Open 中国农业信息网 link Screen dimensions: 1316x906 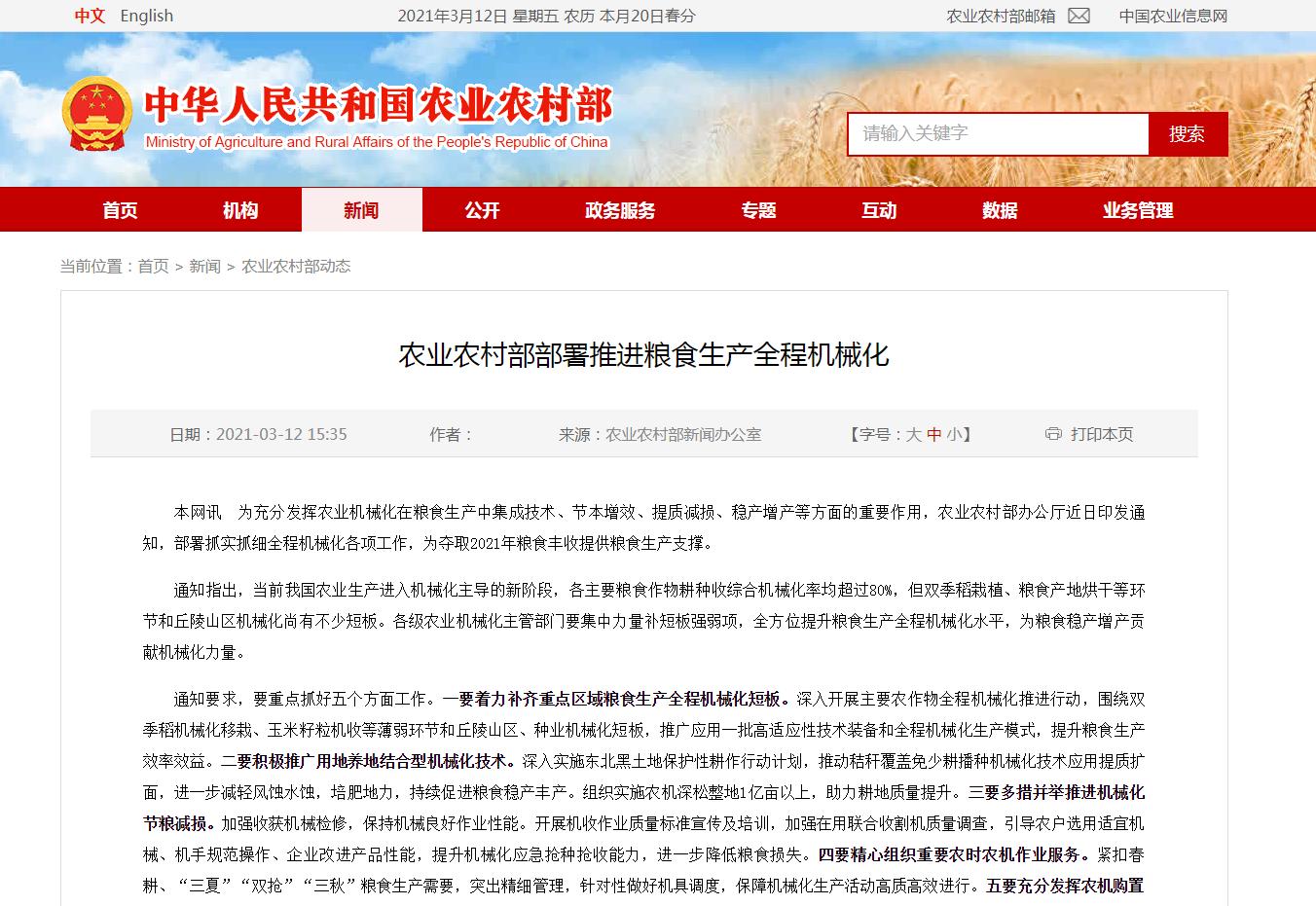click(1173, 16)
